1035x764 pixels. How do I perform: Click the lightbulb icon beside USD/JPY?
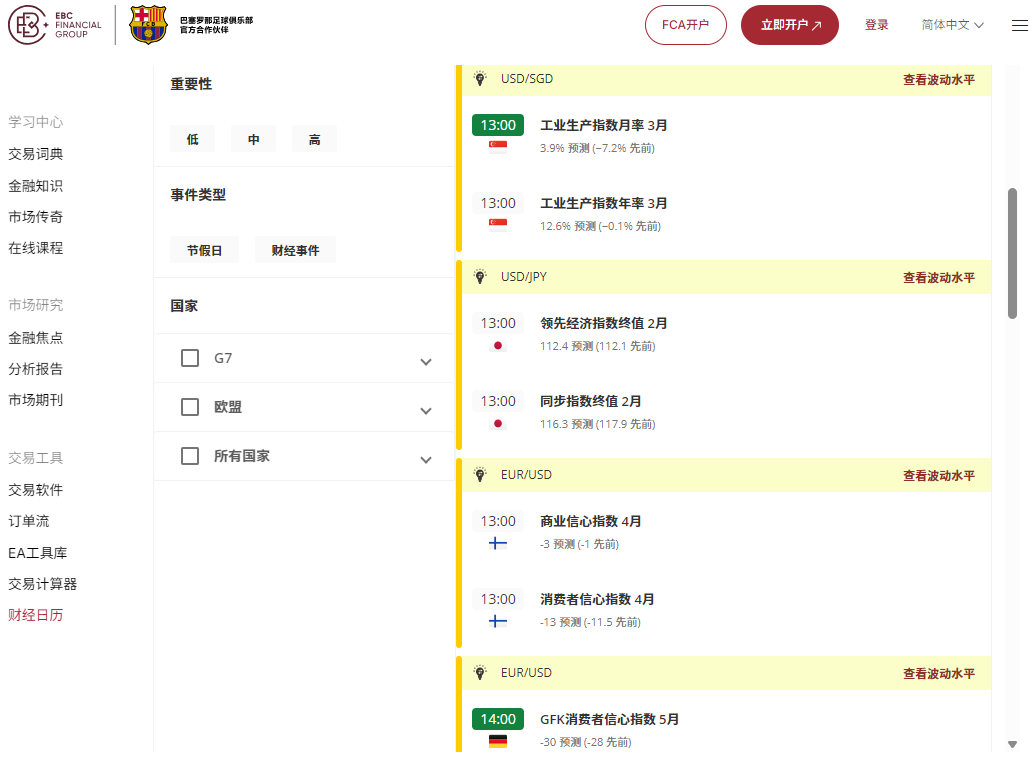(480, 277)
